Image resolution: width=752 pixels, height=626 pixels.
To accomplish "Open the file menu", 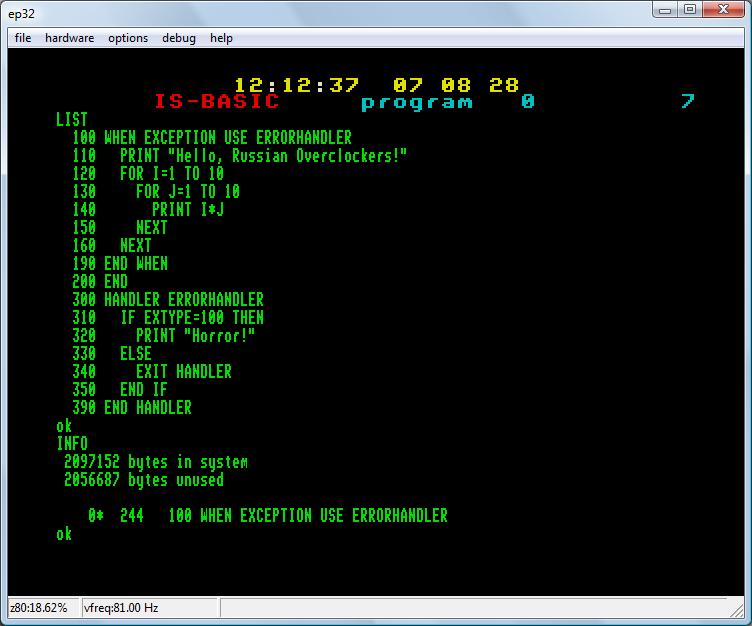I will 23,38.
